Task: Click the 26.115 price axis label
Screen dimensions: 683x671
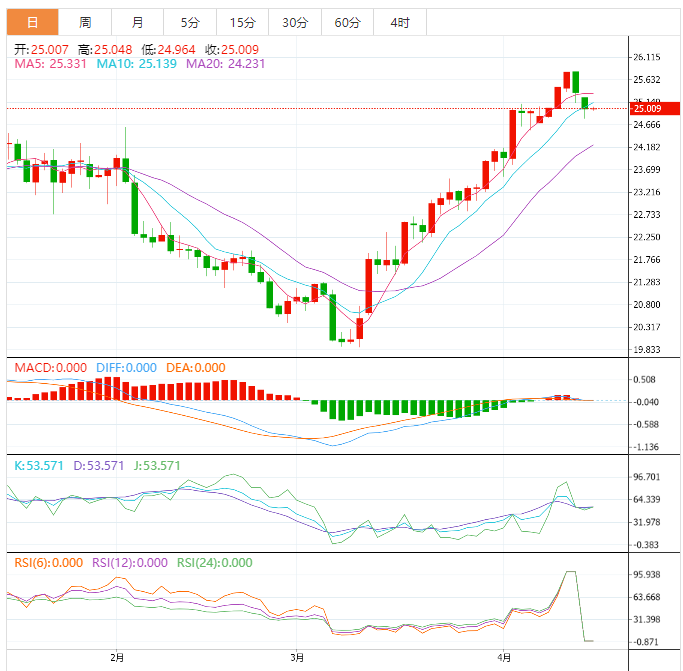Action: click(x=647, y=57)
